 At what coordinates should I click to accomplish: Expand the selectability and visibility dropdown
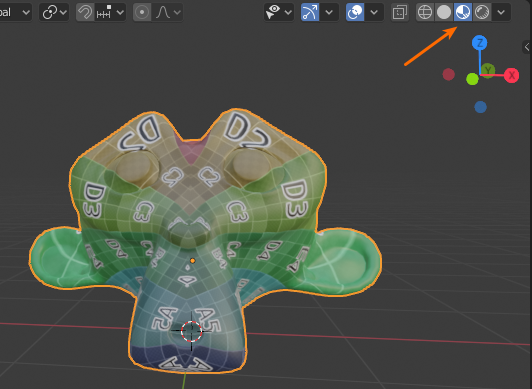[x=288, y=13]
